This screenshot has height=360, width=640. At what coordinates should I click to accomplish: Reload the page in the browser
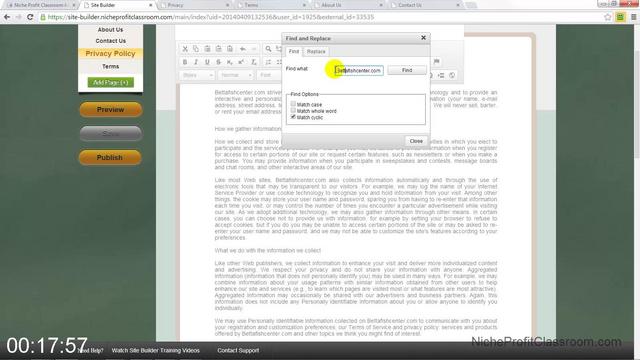pyautogui.click(x=30, y=17)
